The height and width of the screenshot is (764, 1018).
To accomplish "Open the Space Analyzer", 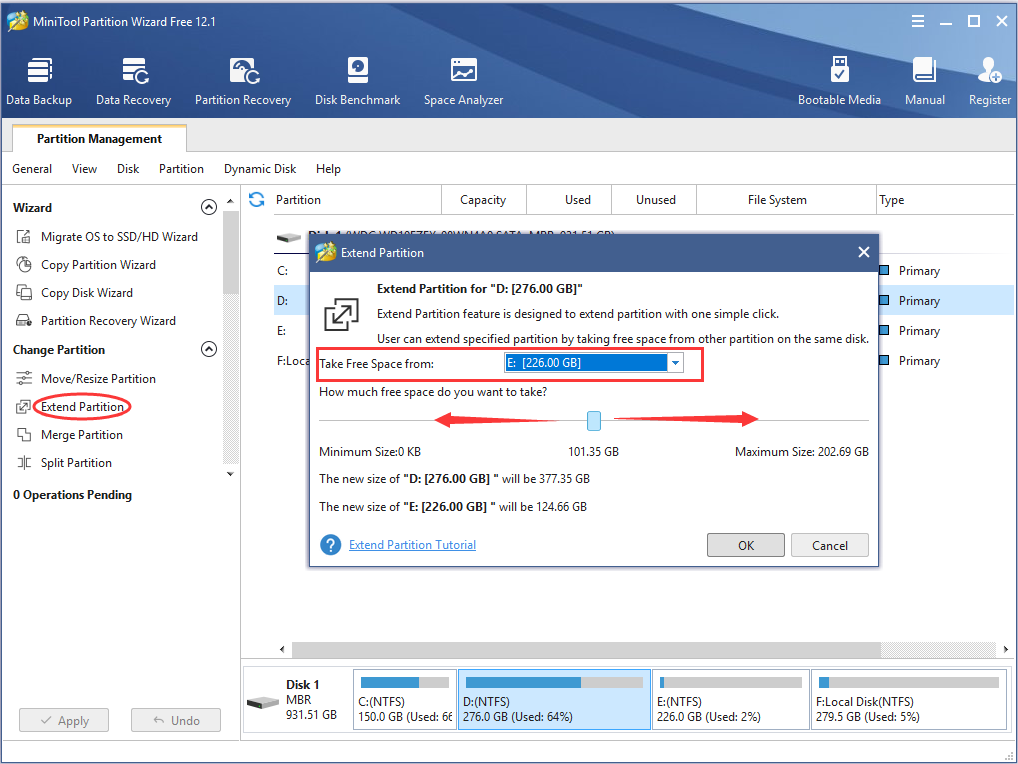I will click(x=464, y=81).
